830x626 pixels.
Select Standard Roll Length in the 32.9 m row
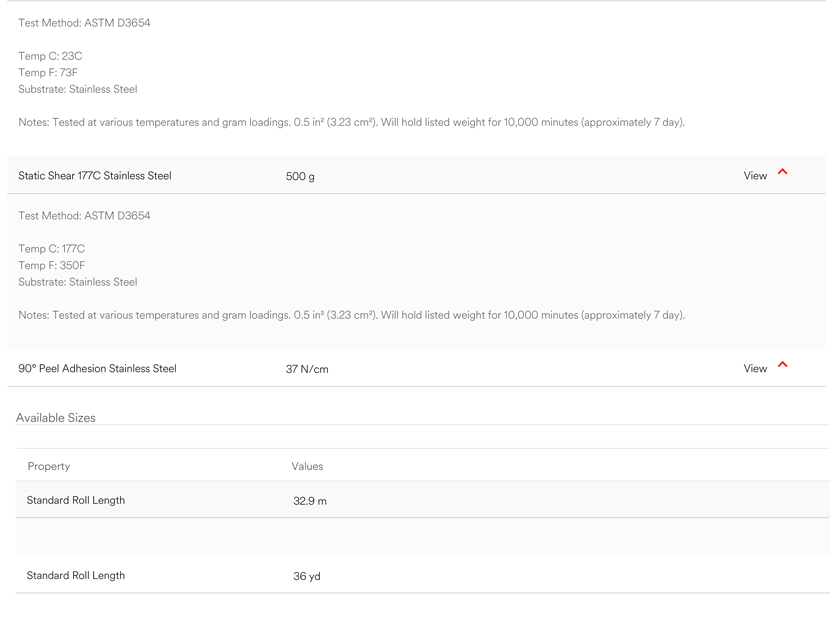tap(76, 500)
